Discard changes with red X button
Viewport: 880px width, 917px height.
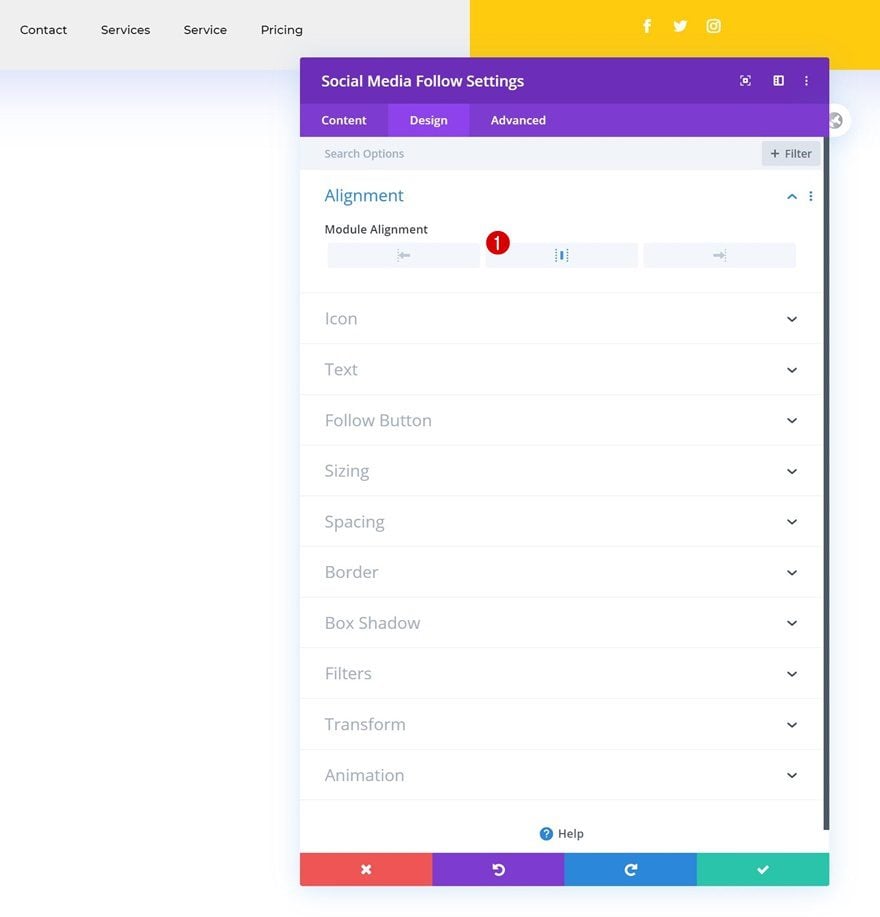(x=366, y=870)
